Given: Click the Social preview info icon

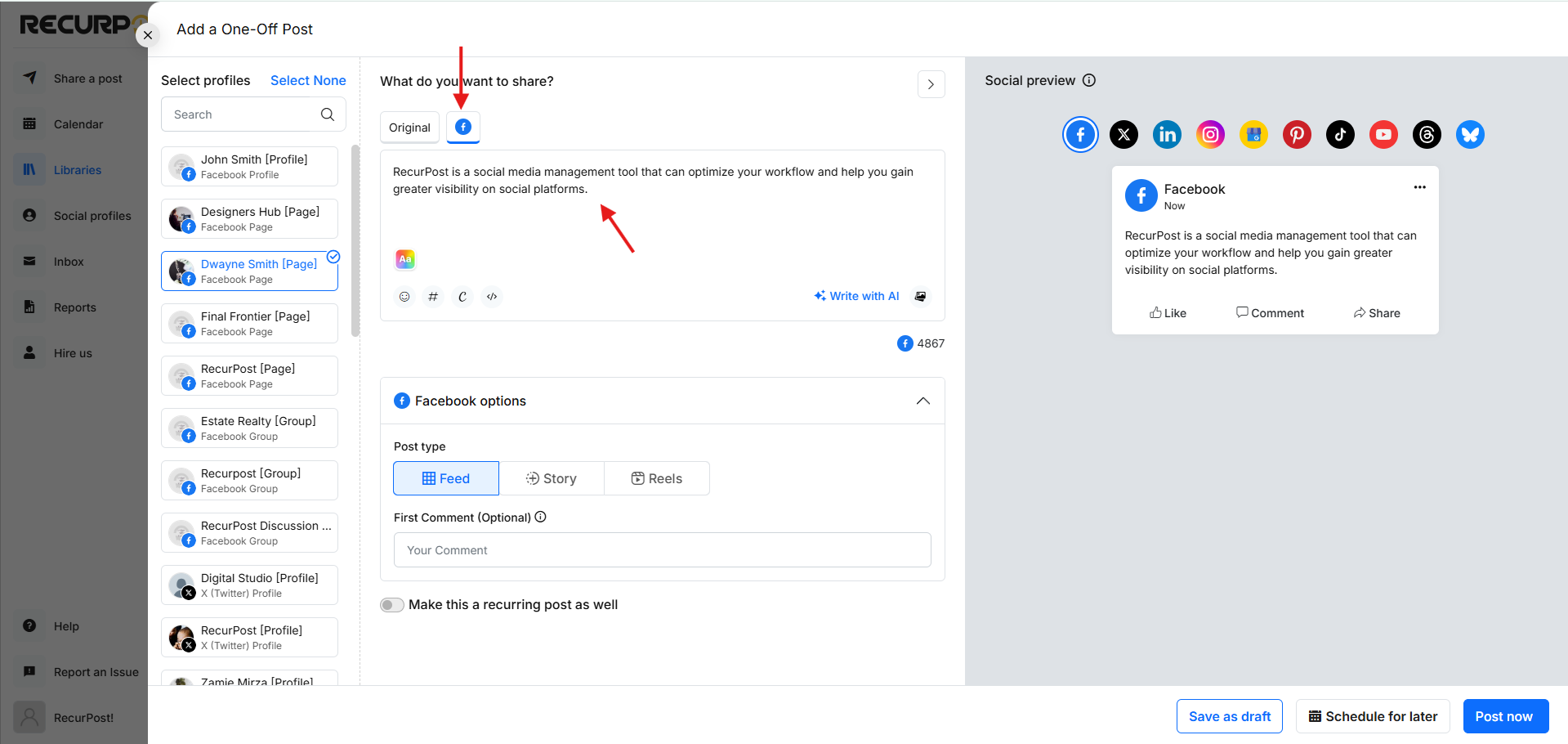Looking at the screenshot, I should click(1089, 80).
